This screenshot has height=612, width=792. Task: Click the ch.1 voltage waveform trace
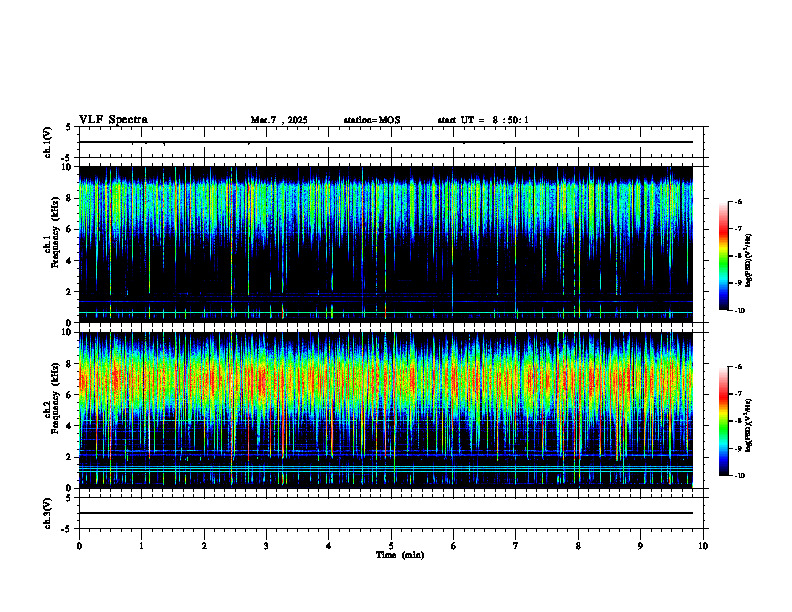coord(386,142)
